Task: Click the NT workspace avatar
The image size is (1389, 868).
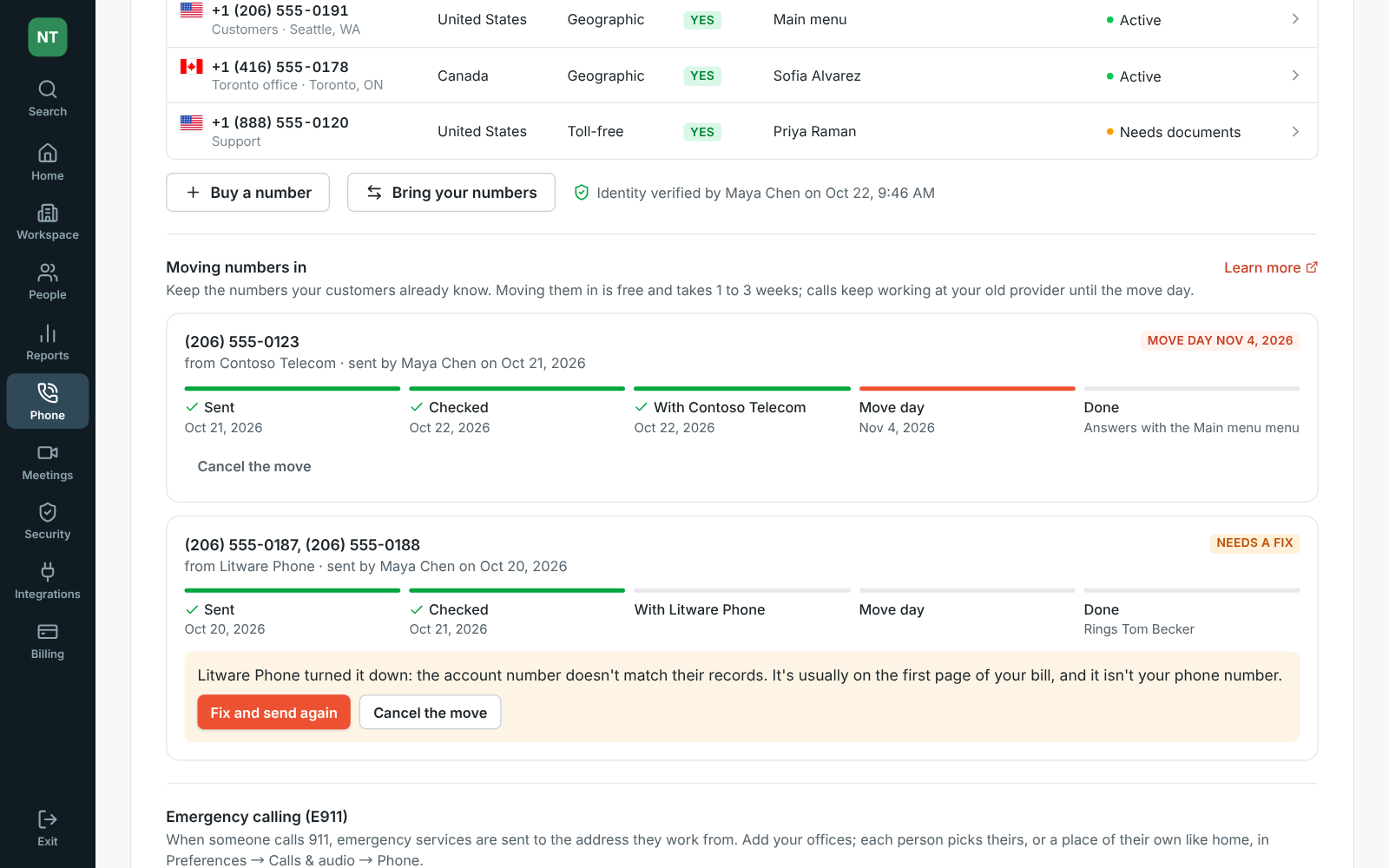Action: (x=48, y=37)
